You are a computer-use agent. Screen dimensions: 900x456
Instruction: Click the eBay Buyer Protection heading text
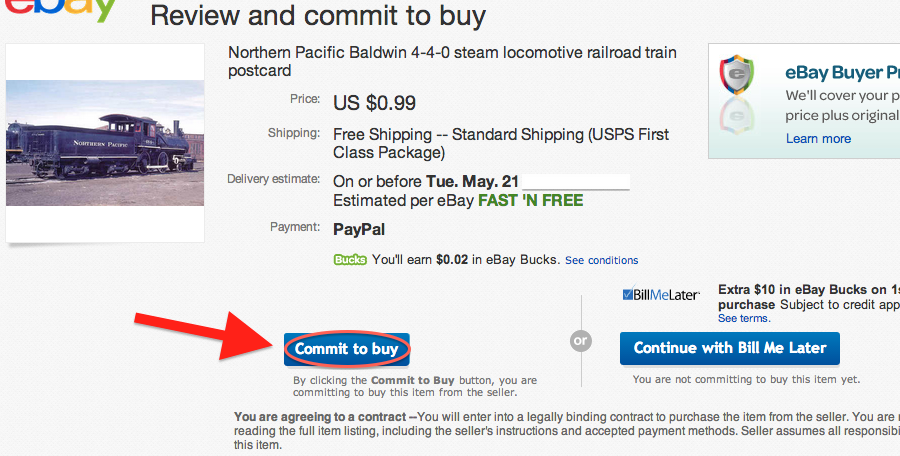coord(842,73)
